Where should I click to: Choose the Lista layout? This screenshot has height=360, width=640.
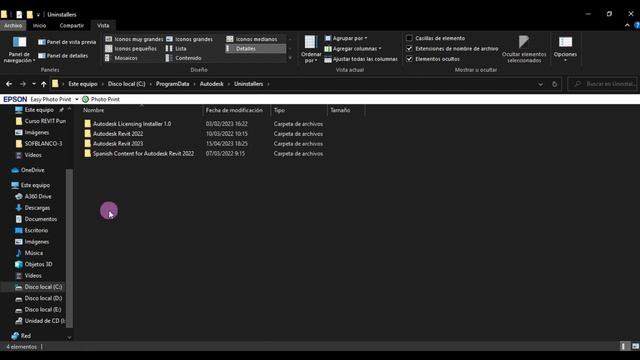tap(176, 49)
